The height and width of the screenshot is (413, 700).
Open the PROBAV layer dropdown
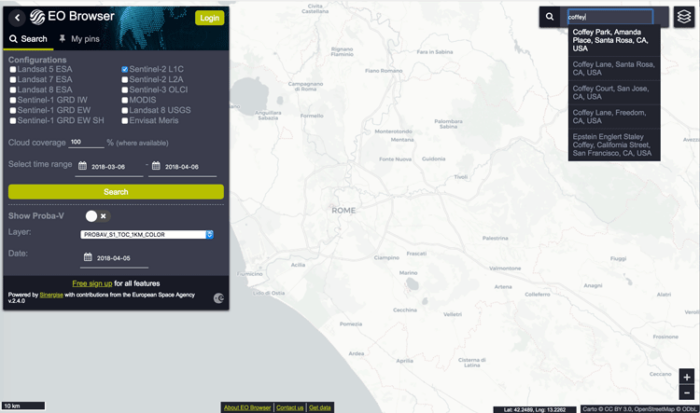pyautogui.click(x=147, y=234)
